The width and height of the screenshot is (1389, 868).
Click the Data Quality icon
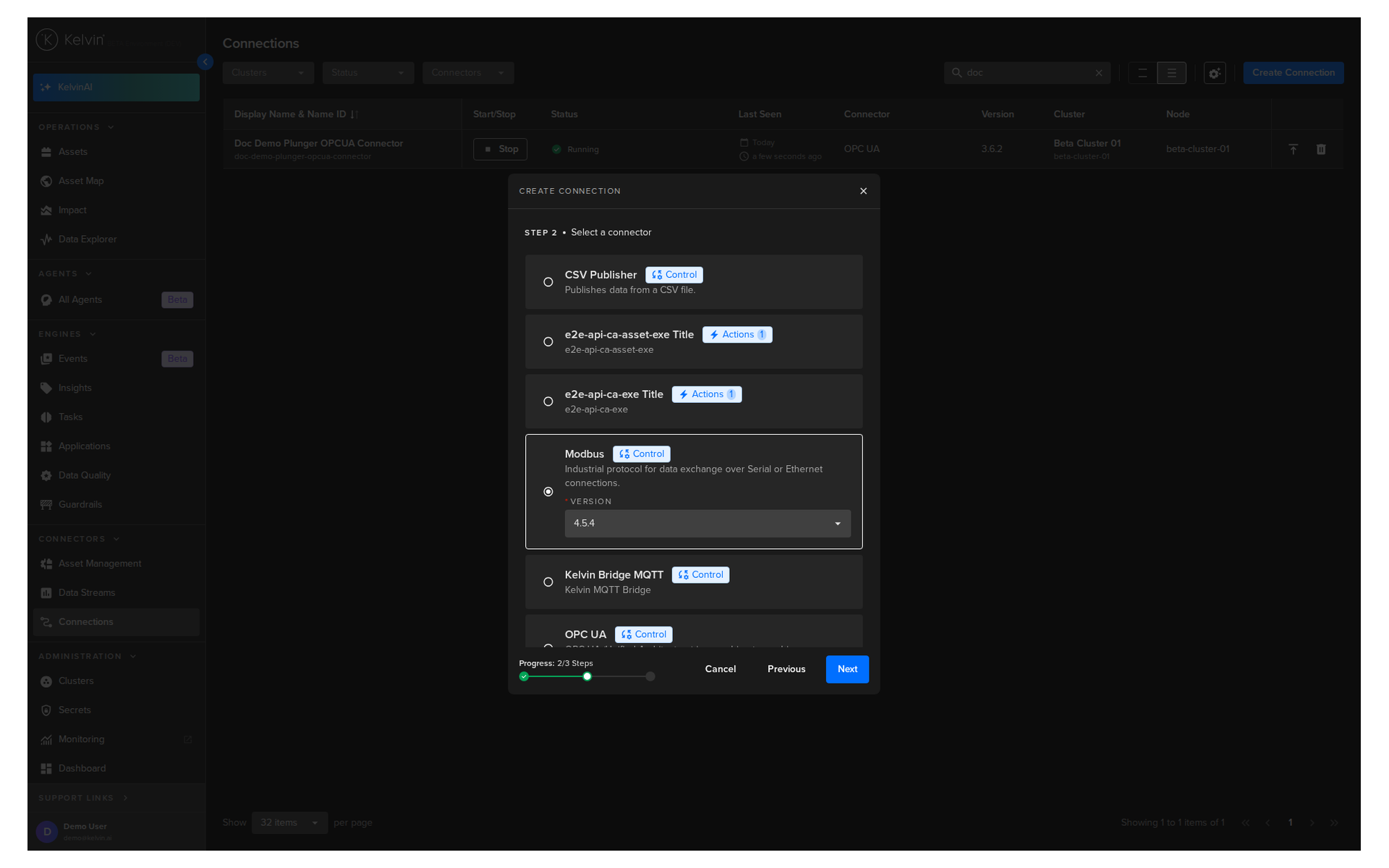tap(46, 475)
